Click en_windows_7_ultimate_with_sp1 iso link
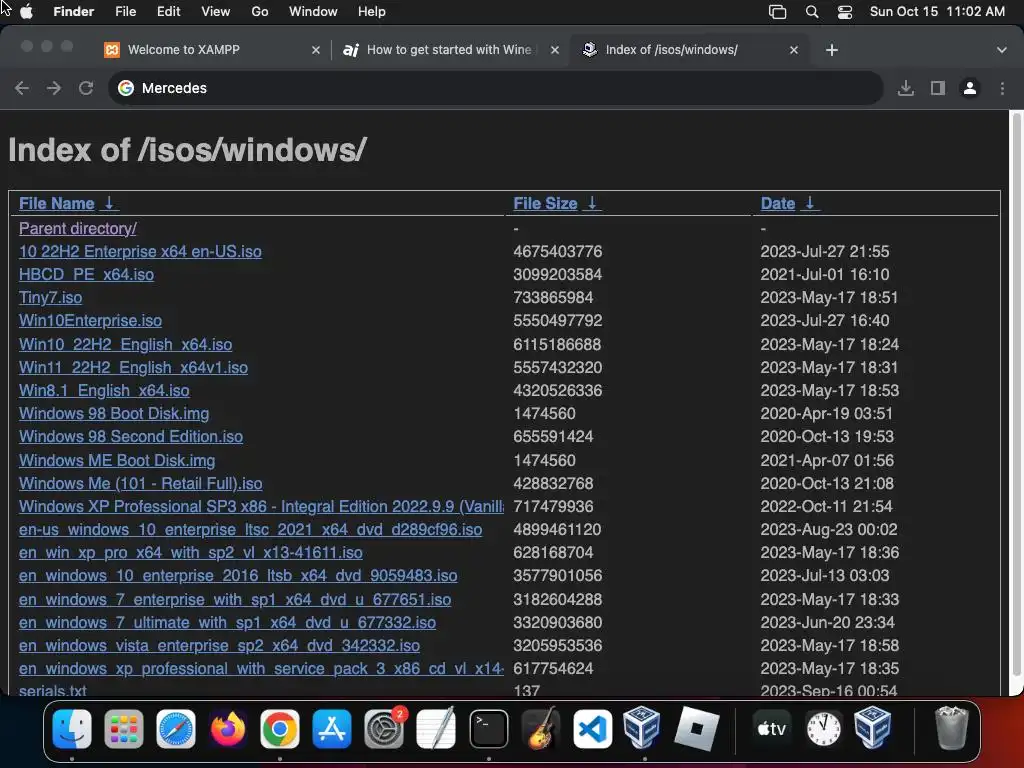 [x=227, y=623]
